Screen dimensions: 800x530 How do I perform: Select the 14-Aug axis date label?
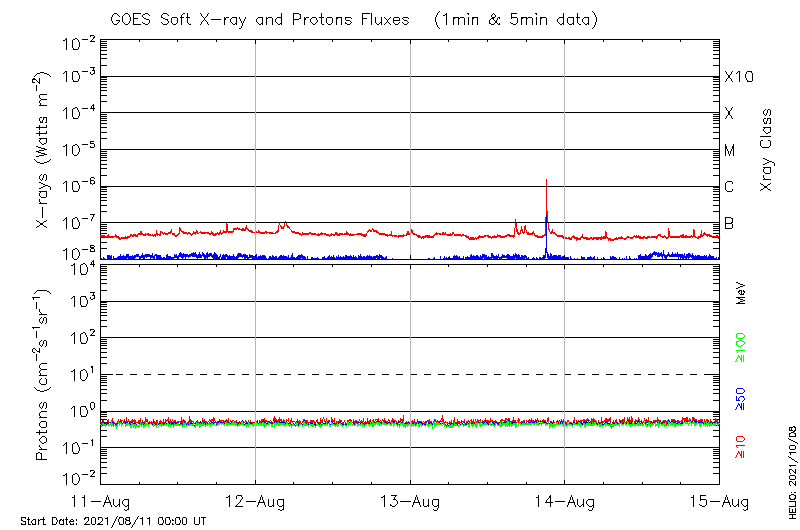(565, 500)
